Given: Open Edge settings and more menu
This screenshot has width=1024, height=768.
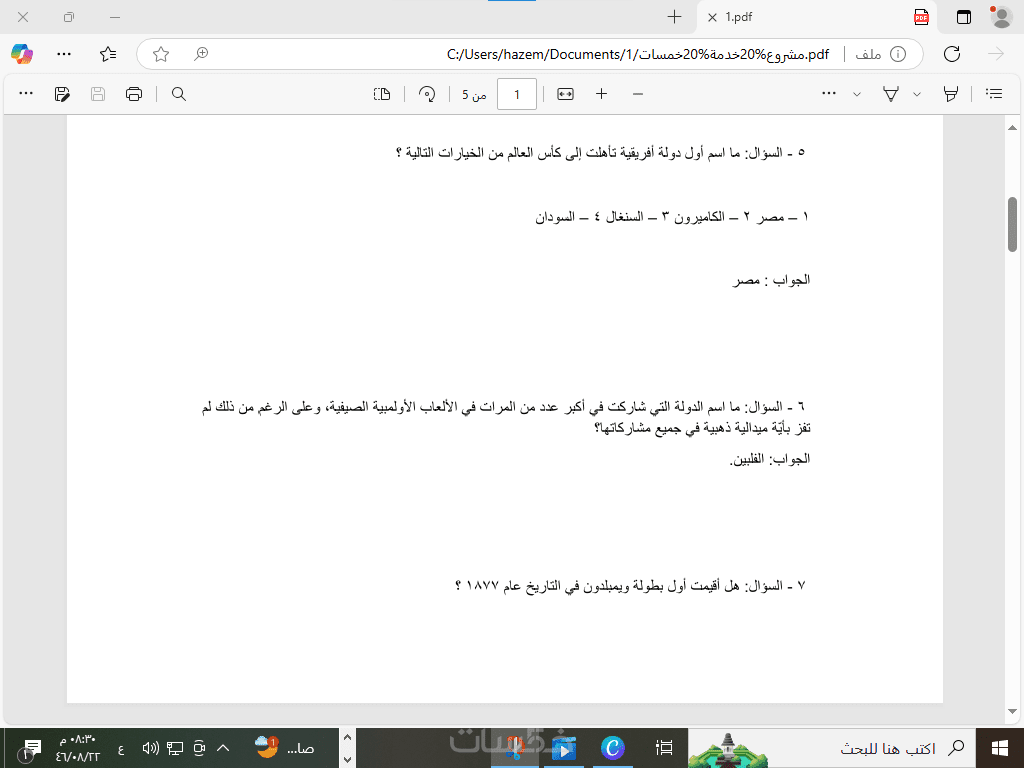Looking at the screenshot, I should click(64, 54).
